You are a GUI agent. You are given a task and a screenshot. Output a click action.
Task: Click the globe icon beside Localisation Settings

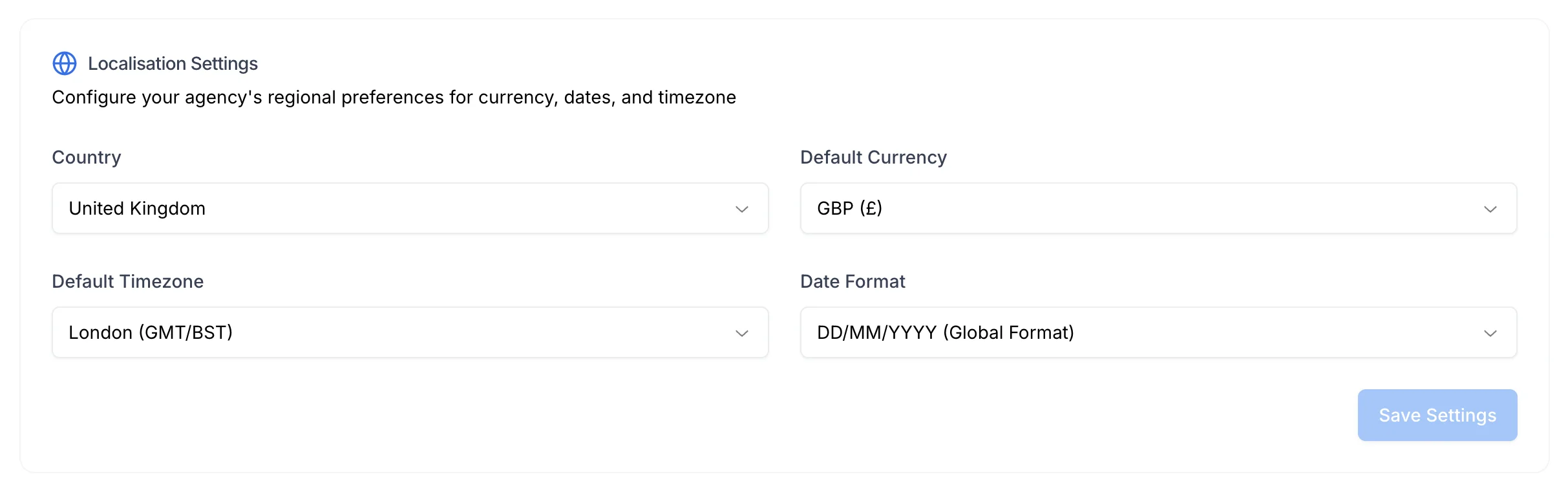65,63
